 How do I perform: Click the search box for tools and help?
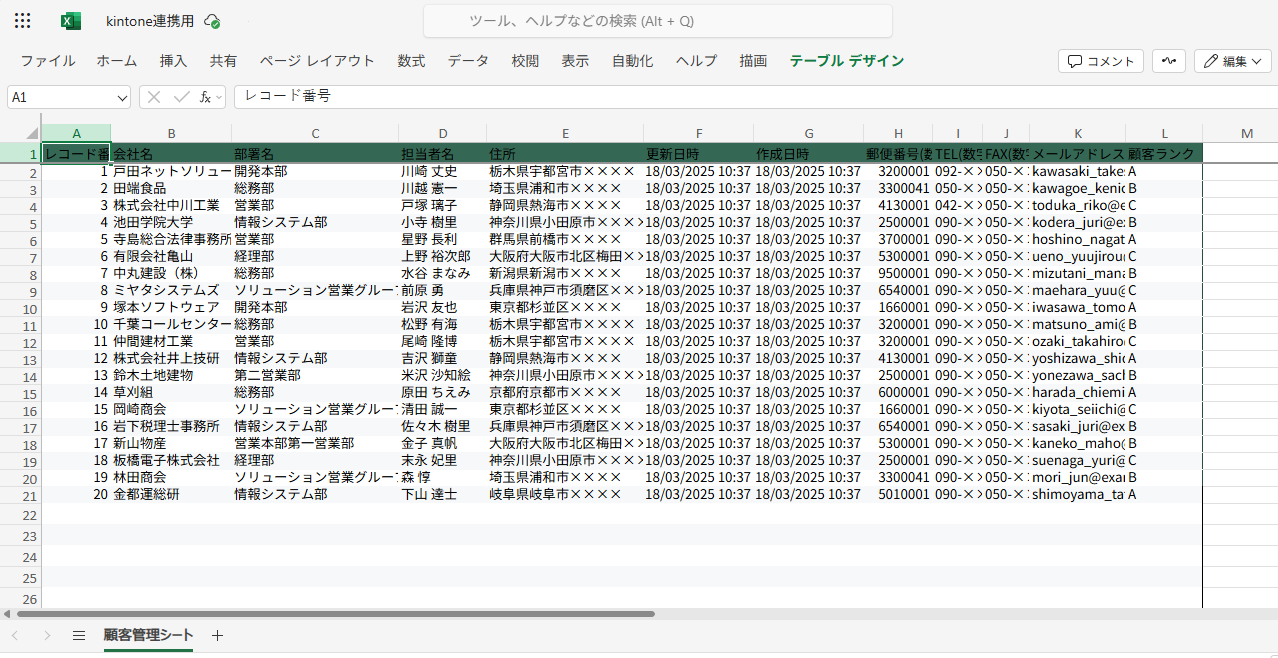pyautogui.click(x=657, y=21)
